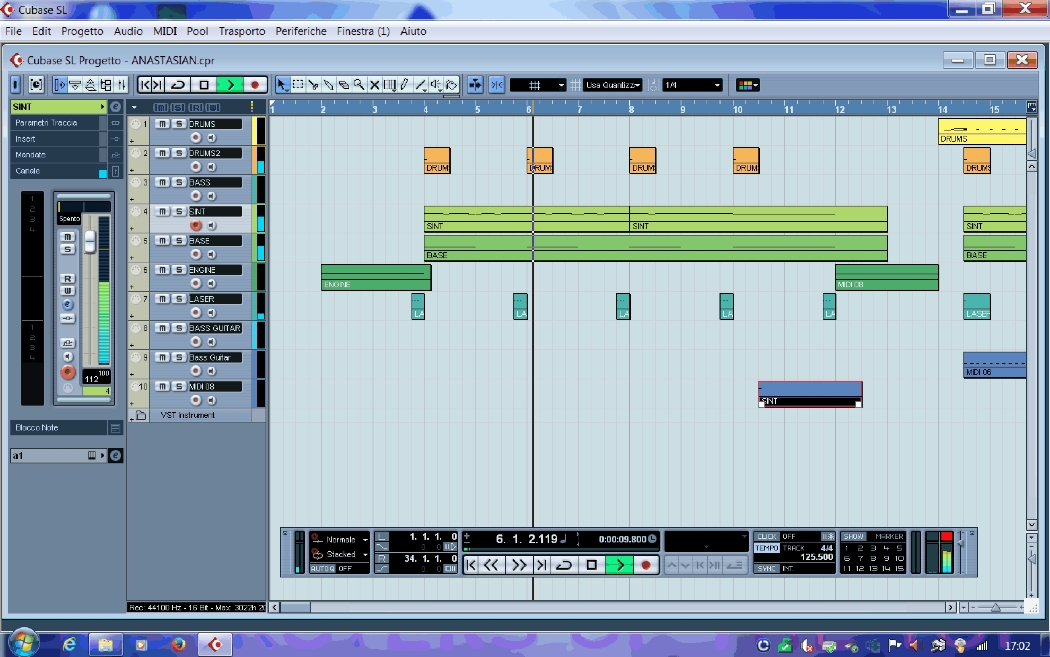This screenshot has width=1050, height=657.
Task: Select the Split scissors tool
Action: pos(313,85)
